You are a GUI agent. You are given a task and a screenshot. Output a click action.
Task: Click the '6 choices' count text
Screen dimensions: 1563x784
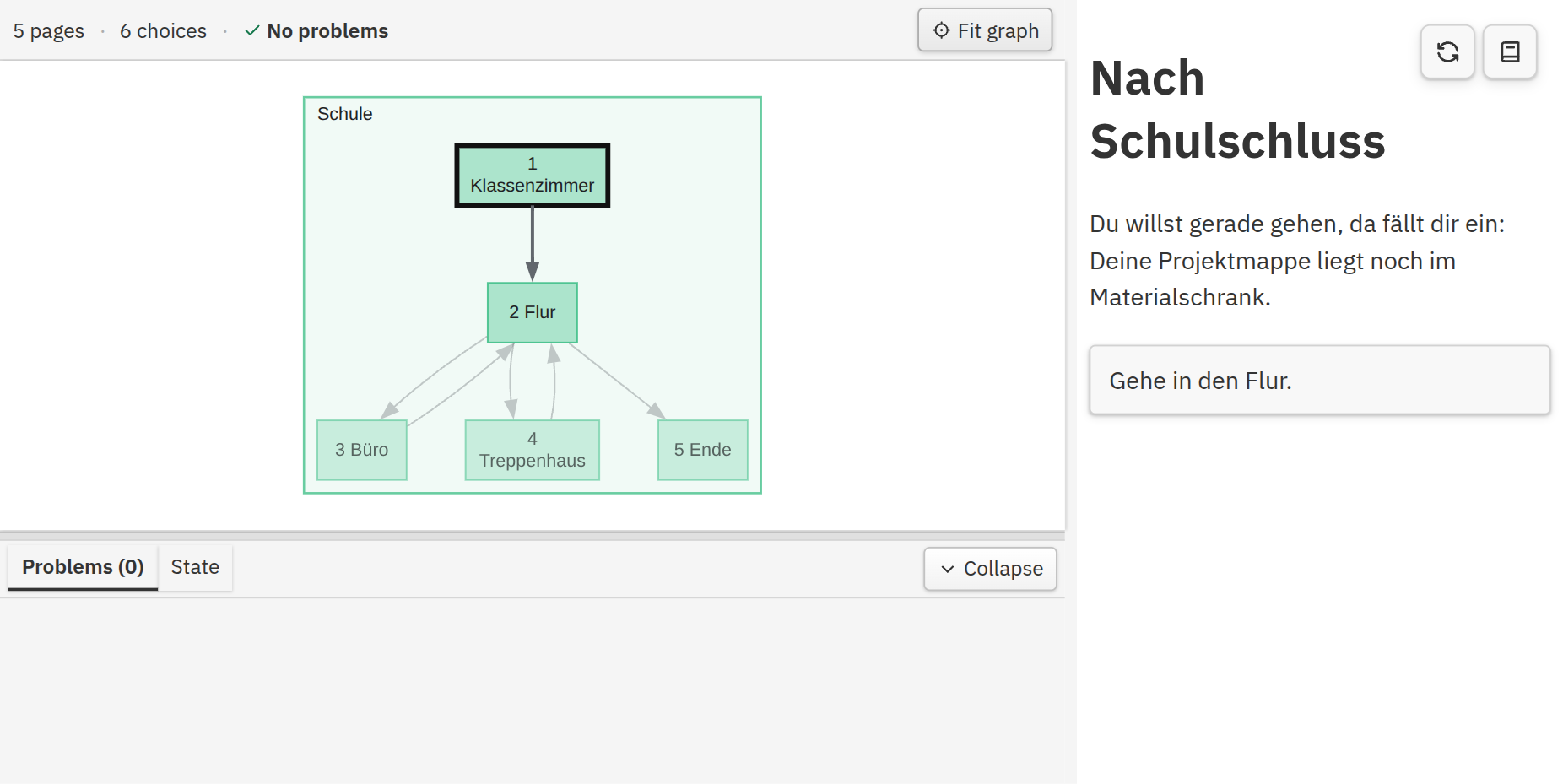click(163, 31)
